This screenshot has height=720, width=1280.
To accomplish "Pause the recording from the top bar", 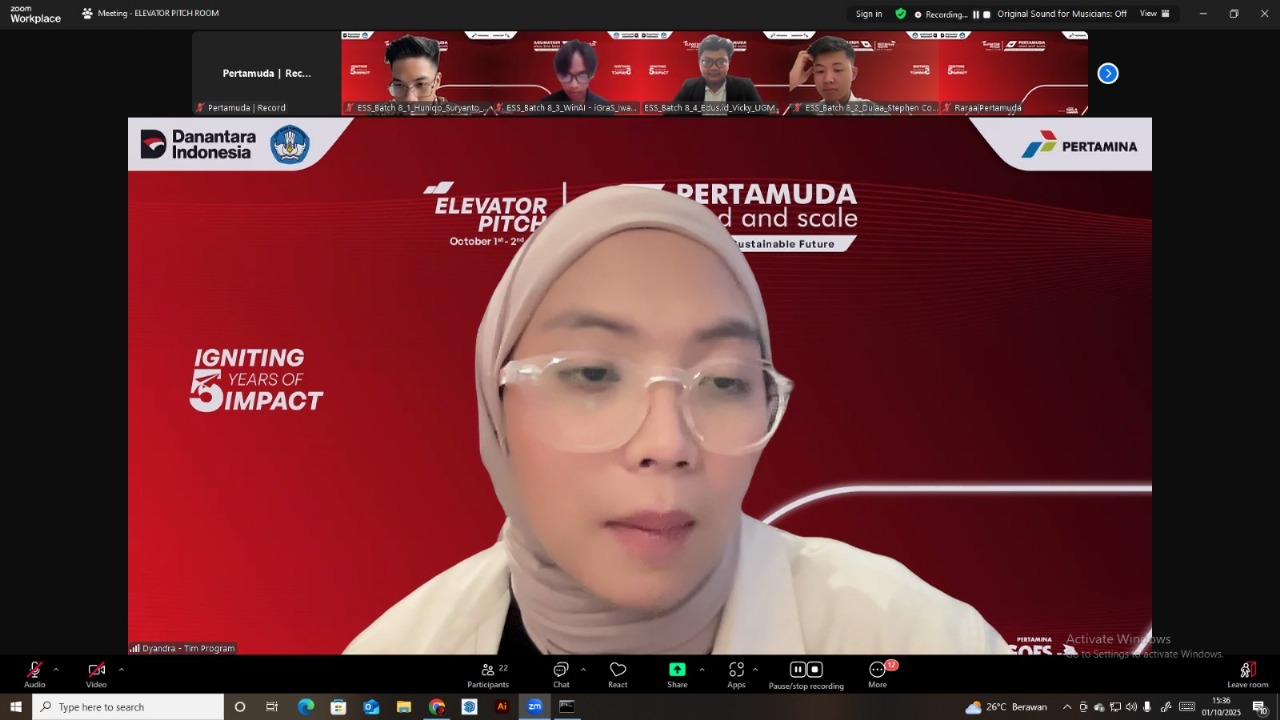I will coord(976,14).
